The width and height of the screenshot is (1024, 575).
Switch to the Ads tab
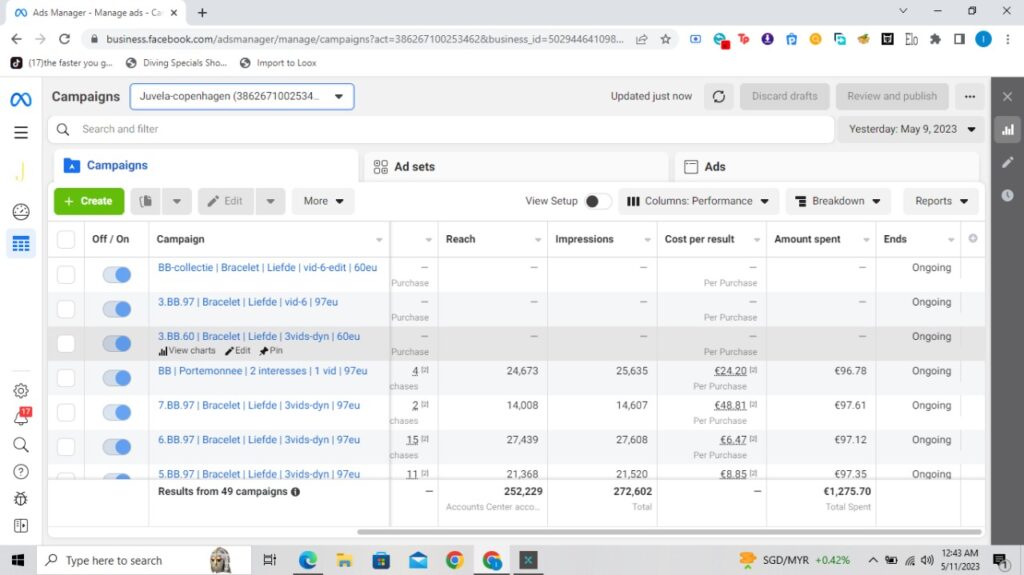(x=827, y=167)
